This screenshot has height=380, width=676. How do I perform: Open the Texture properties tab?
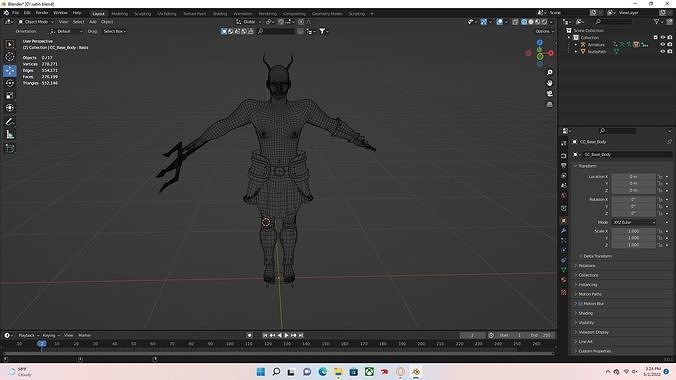[563, 292]
